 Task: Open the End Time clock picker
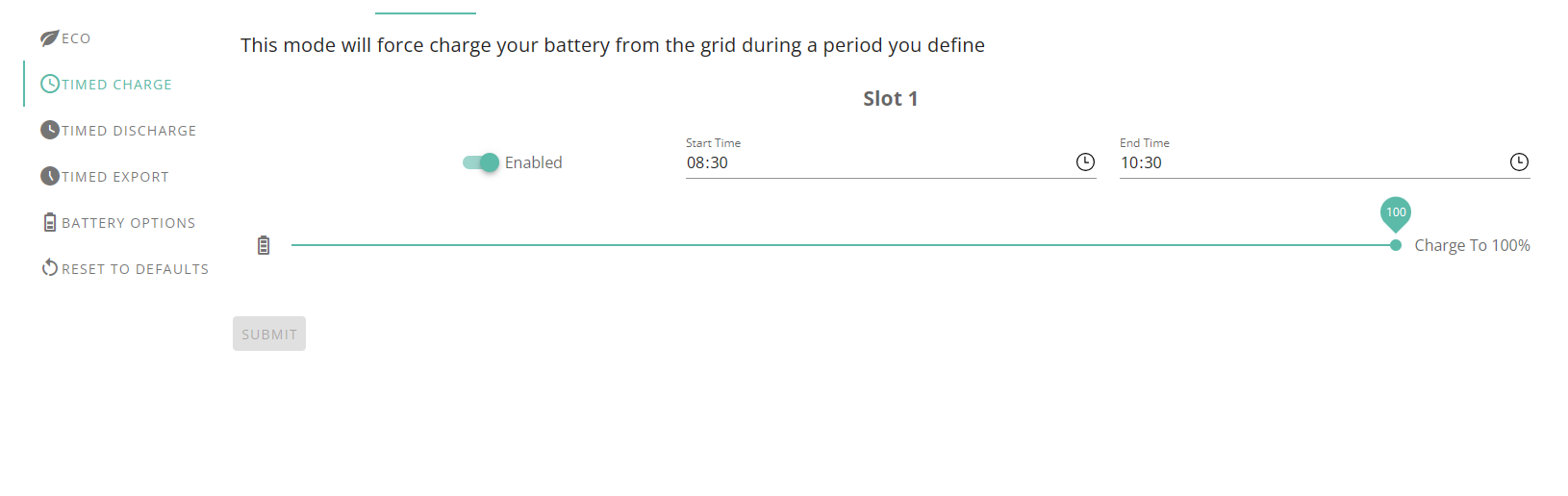click(1519, 162)
